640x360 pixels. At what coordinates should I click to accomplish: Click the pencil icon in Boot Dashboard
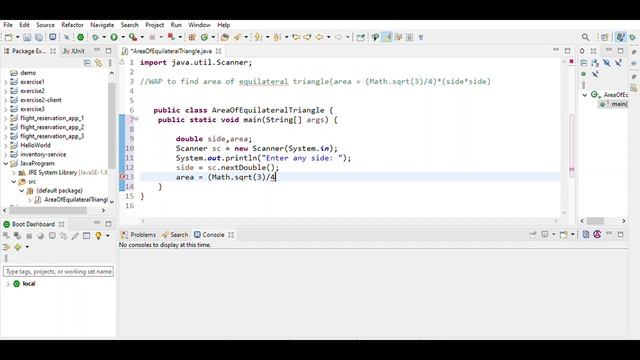pos(75,236)
